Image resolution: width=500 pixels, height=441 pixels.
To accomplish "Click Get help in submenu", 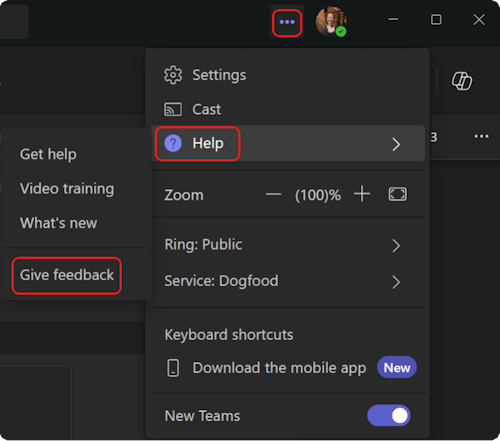I will pyautogui.click(x=48, y=155).
